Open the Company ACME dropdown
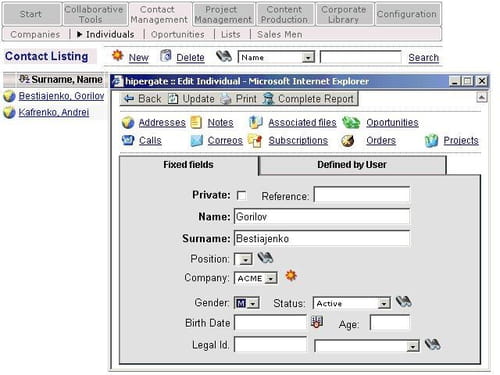The image size is (500, 375). coord(256,278)
